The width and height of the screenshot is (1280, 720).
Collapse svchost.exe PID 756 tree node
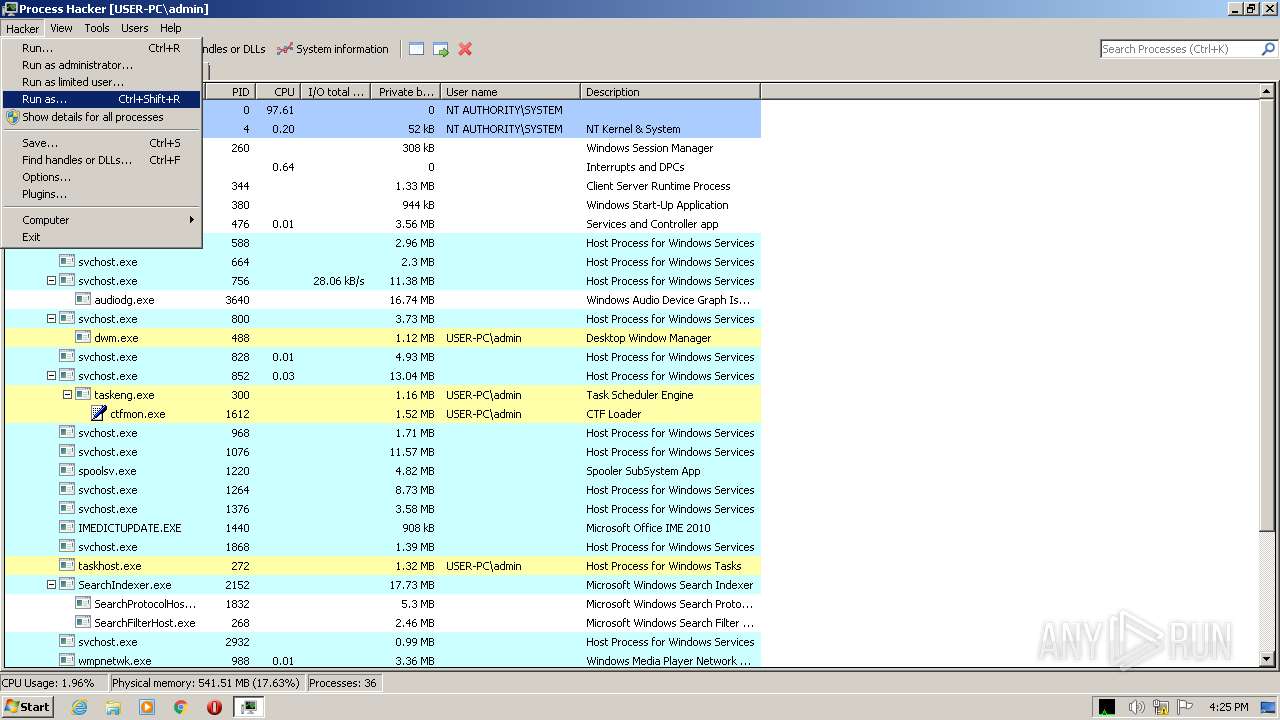click(52, 281)
